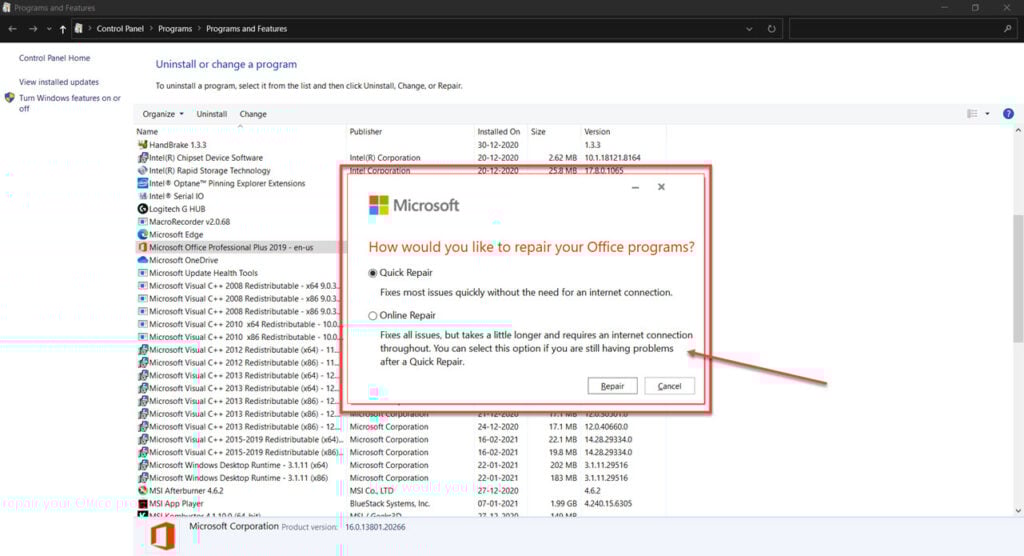Click version 10.1.18121.8164 cell
The height and width of the screenshot is (556, 1024).
click(612, 158)
